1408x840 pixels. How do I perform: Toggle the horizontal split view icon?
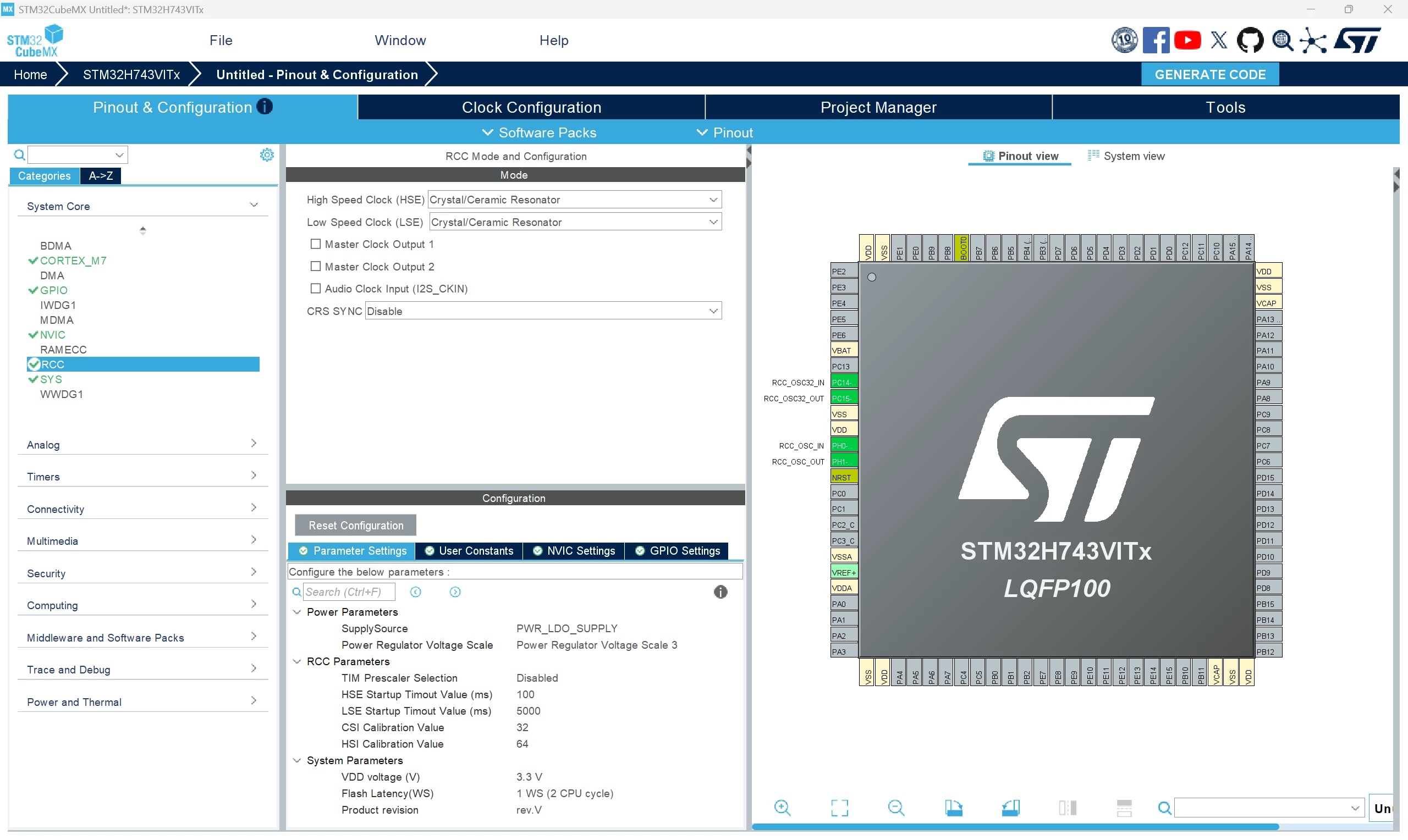[x=1124, y=808]
